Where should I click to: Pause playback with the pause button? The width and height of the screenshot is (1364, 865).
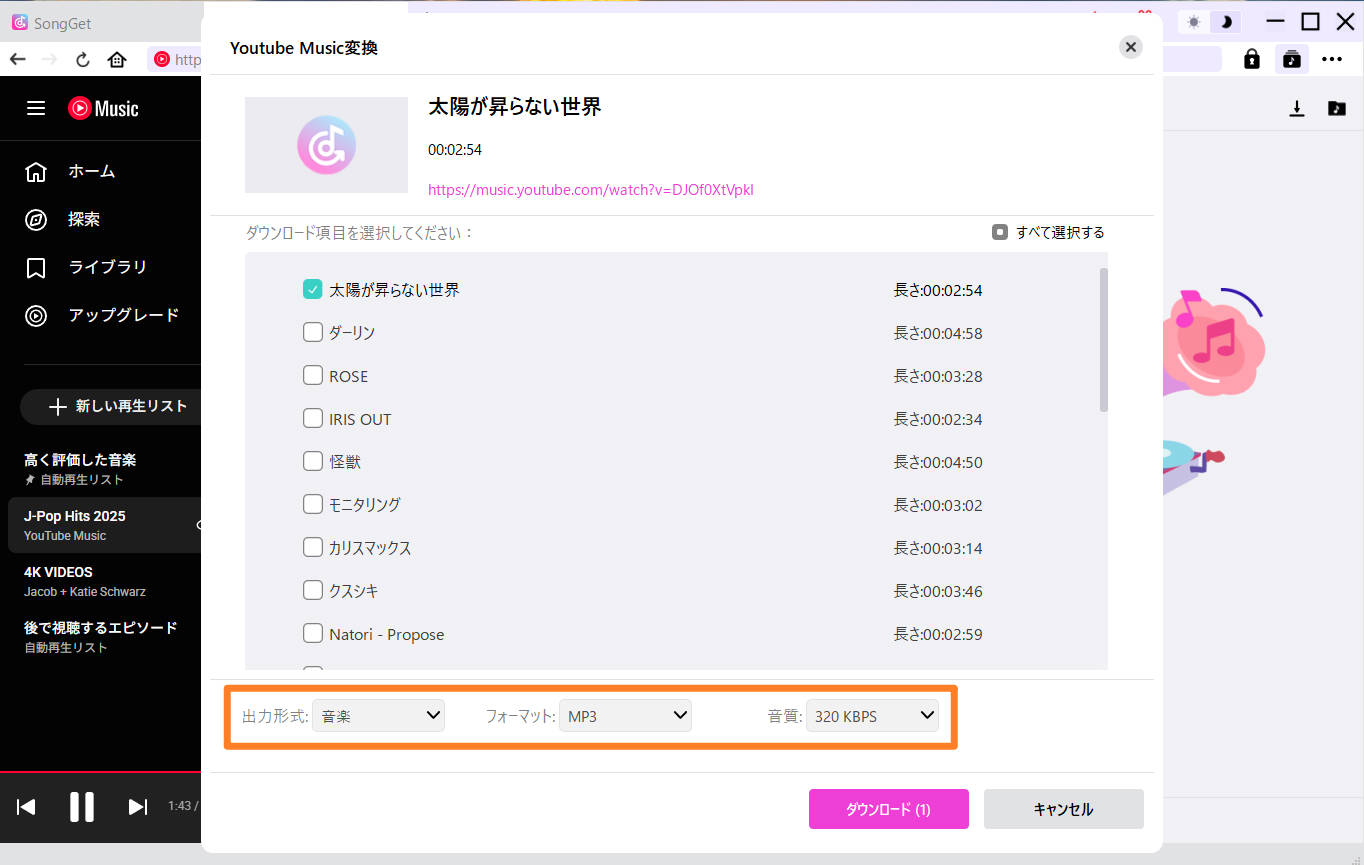(x=81, y=807)
